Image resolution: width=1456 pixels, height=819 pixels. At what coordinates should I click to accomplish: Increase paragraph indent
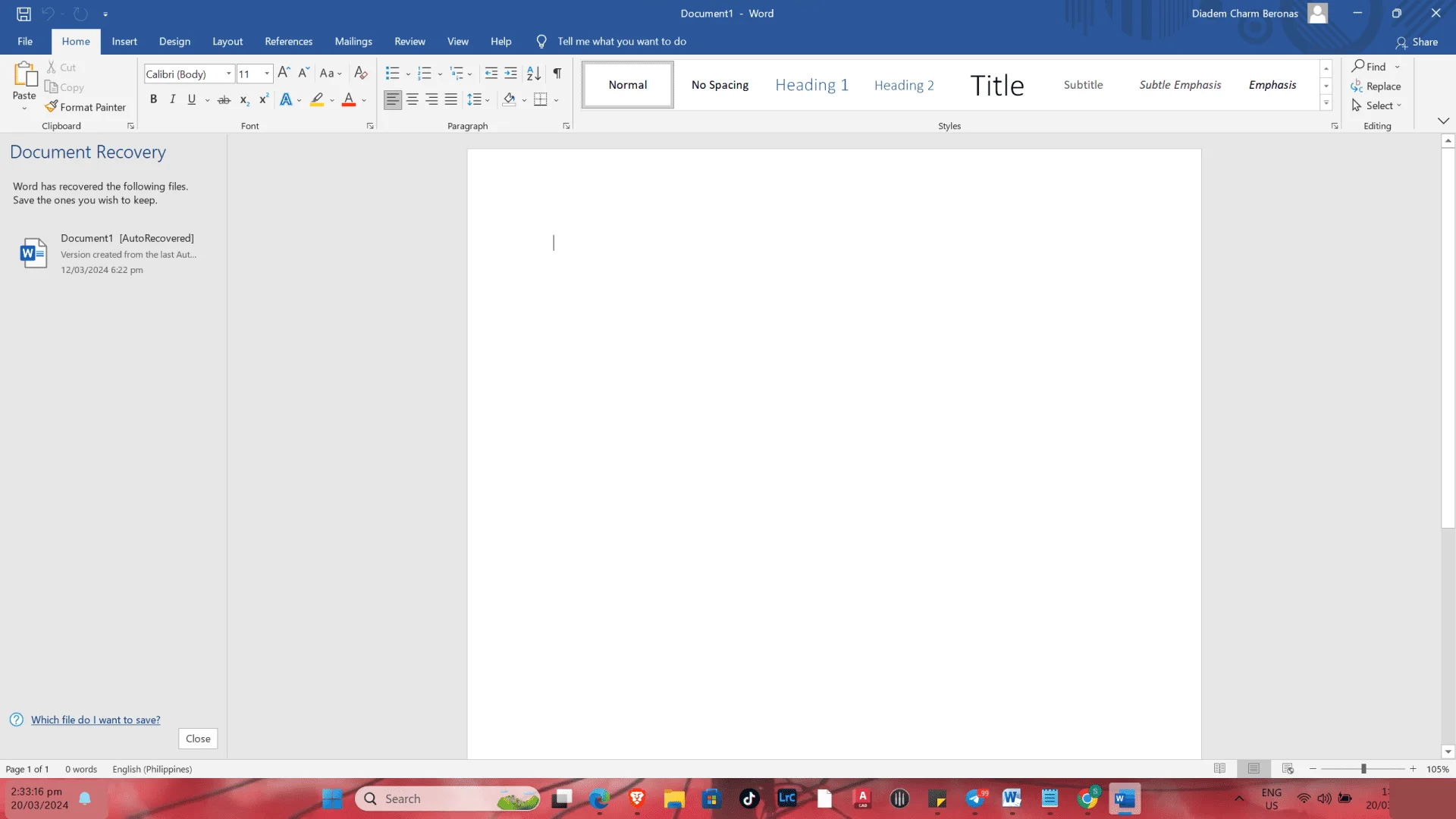click(x=511, y=74)
